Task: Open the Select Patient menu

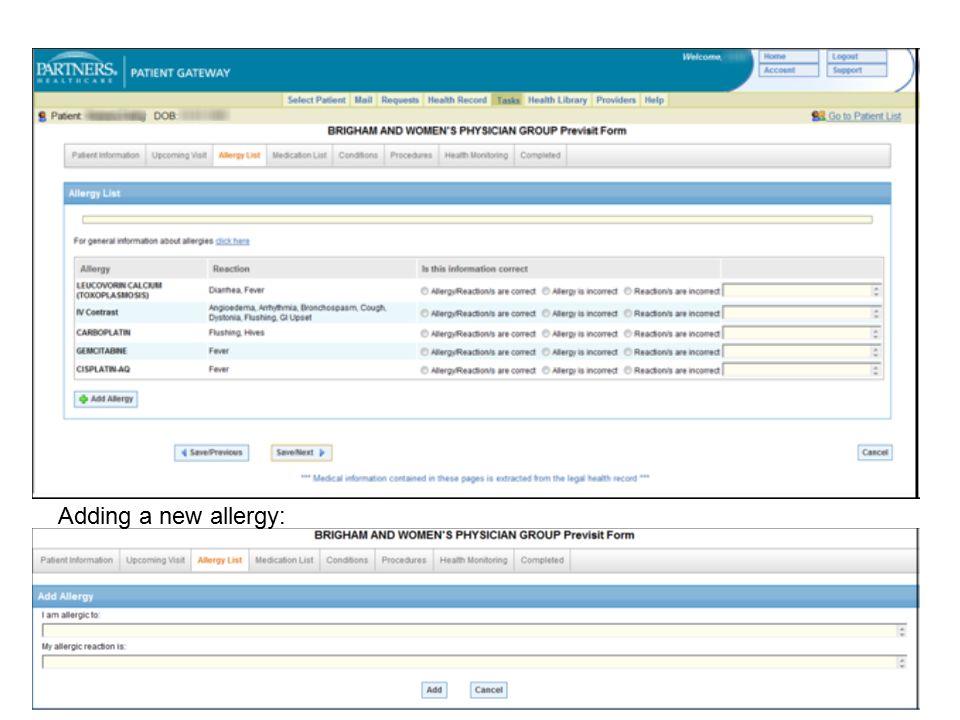Action: point(317,100)
